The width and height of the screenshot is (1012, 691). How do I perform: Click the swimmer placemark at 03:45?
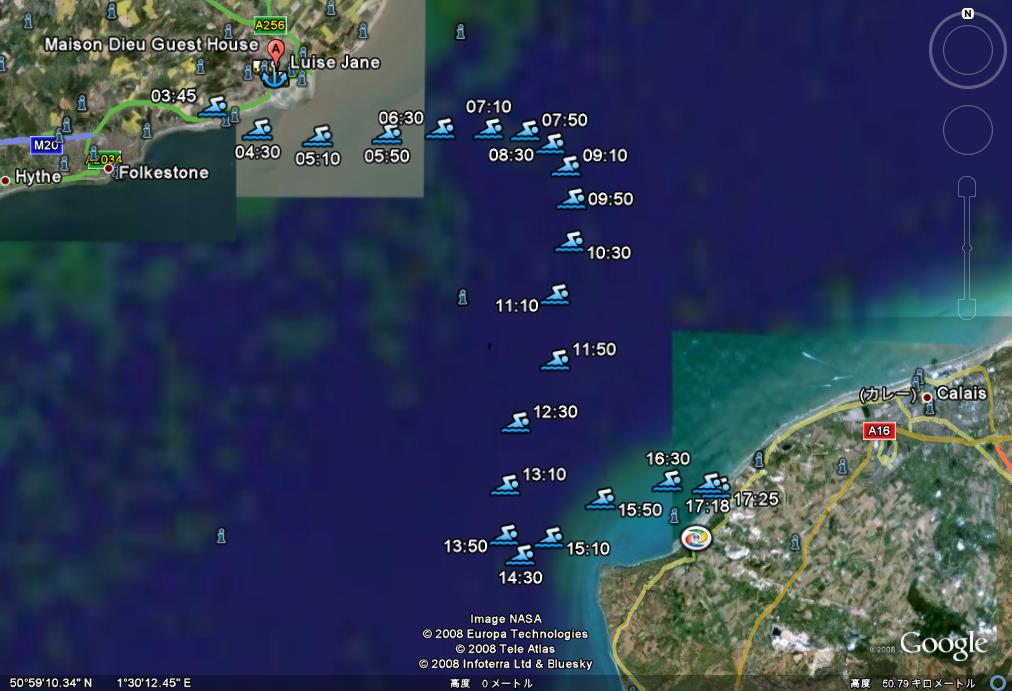[x=214, y=107]
